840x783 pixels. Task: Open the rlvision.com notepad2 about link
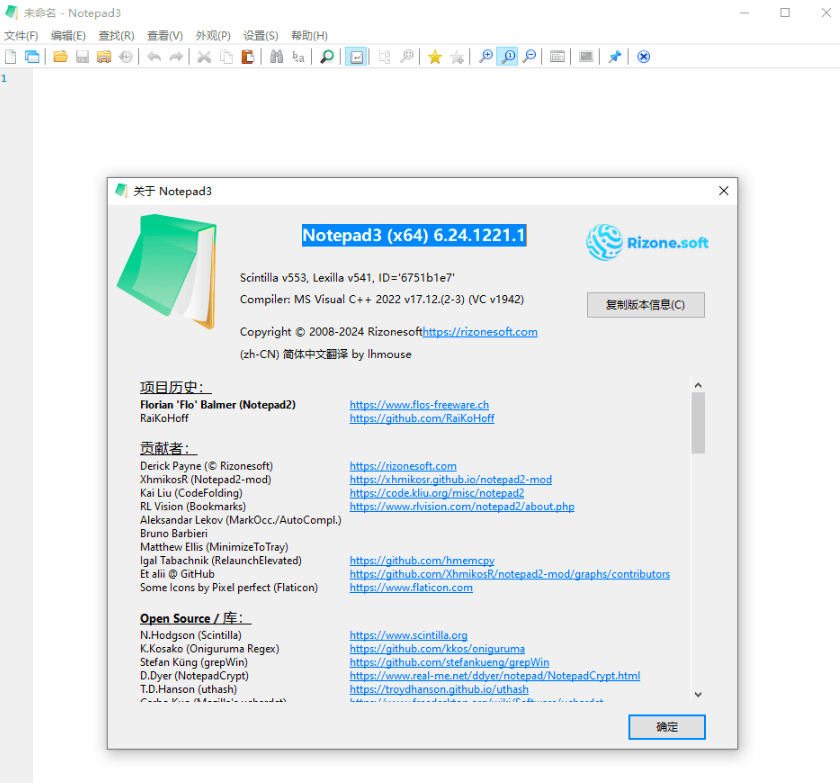(x=462, y=506)
